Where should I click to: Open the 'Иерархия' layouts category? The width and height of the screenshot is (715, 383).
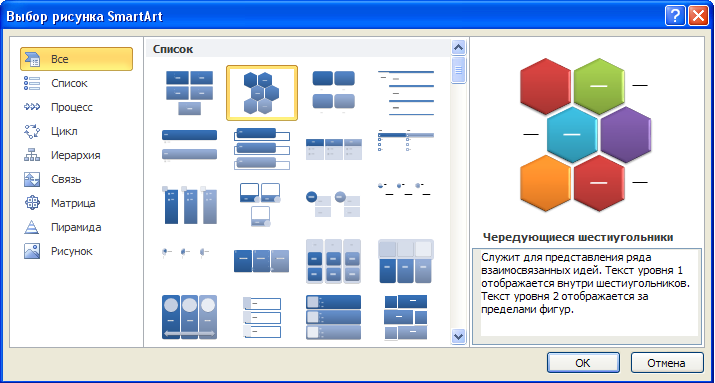tap(76, 155)
